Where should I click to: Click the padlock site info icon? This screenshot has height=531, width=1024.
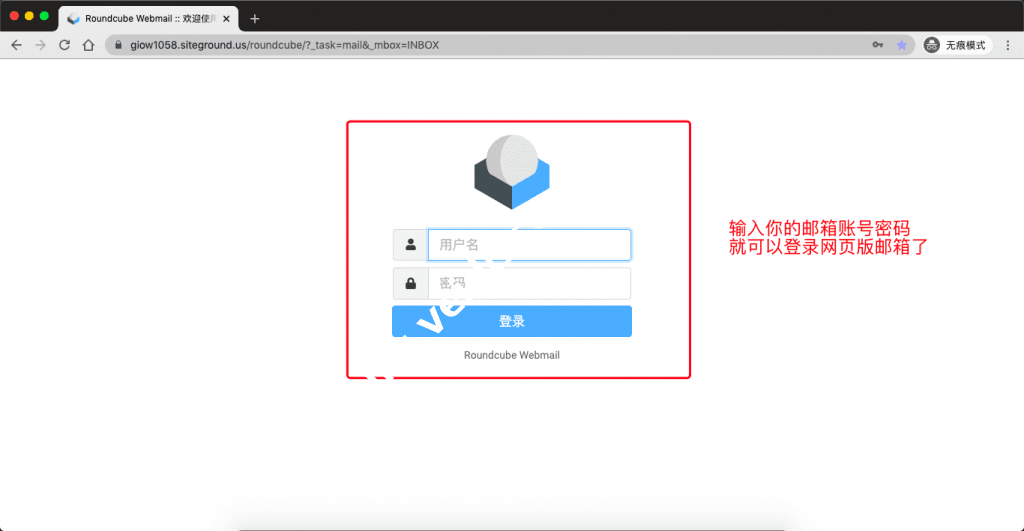click(x=118, y=45)
